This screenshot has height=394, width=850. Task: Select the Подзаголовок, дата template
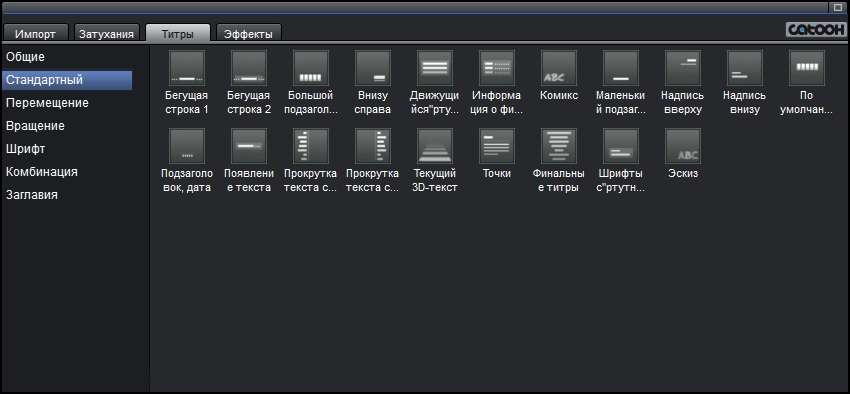click(187, 146)
